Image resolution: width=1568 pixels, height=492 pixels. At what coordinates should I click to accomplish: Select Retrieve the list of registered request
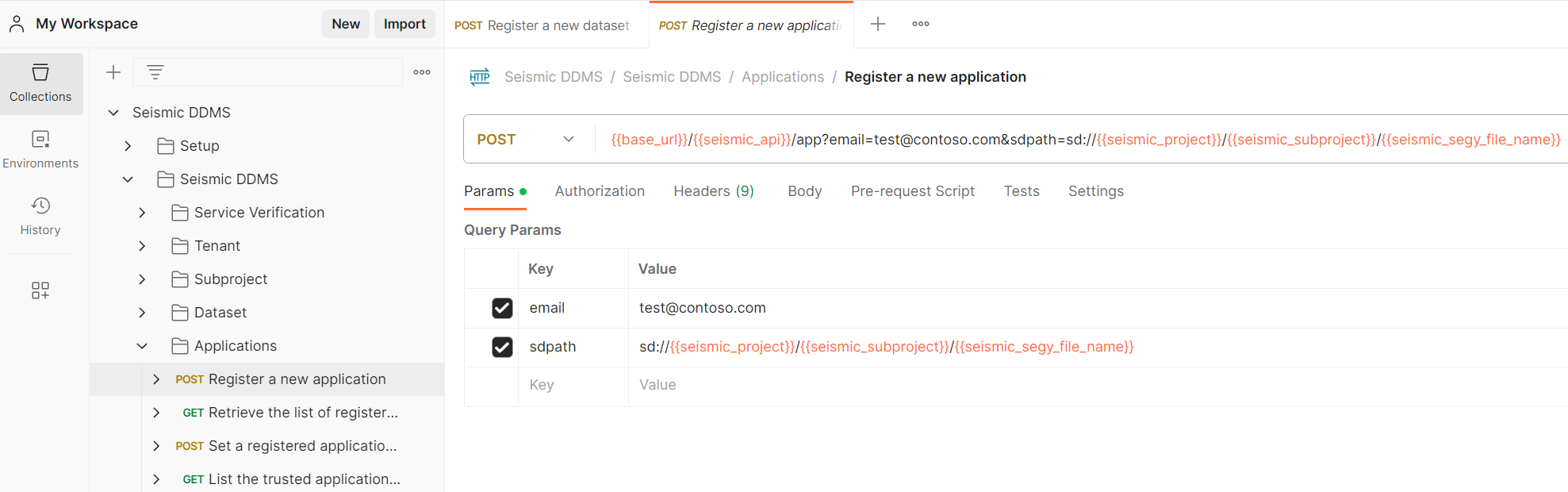302,413
